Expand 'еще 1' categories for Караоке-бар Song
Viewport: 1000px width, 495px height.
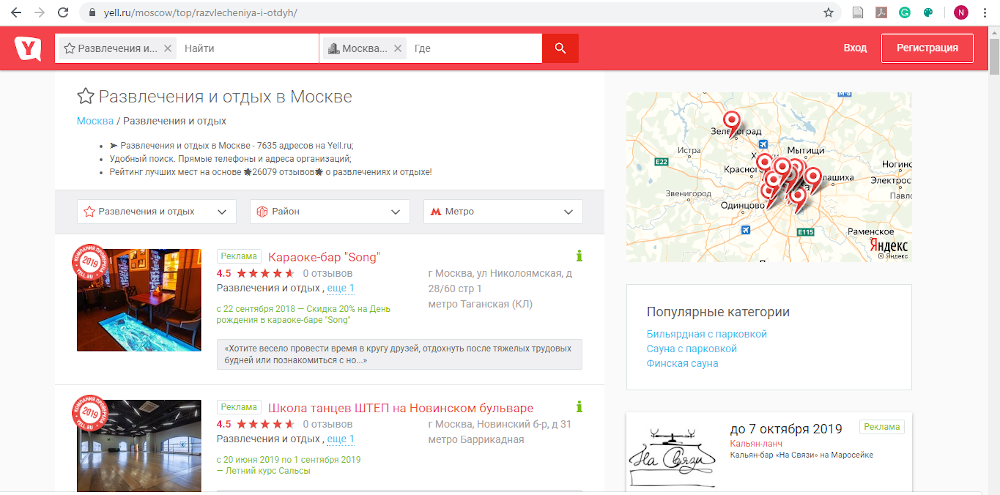coord(341,288)
